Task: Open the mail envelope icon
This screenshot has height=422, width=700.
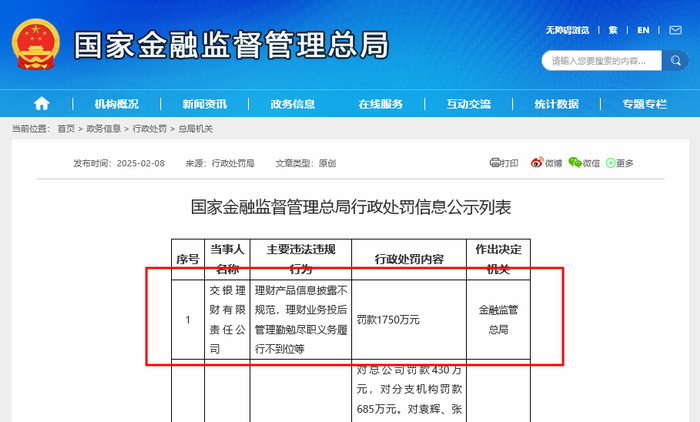Action: pyautogui.click(x=675, y=30)
